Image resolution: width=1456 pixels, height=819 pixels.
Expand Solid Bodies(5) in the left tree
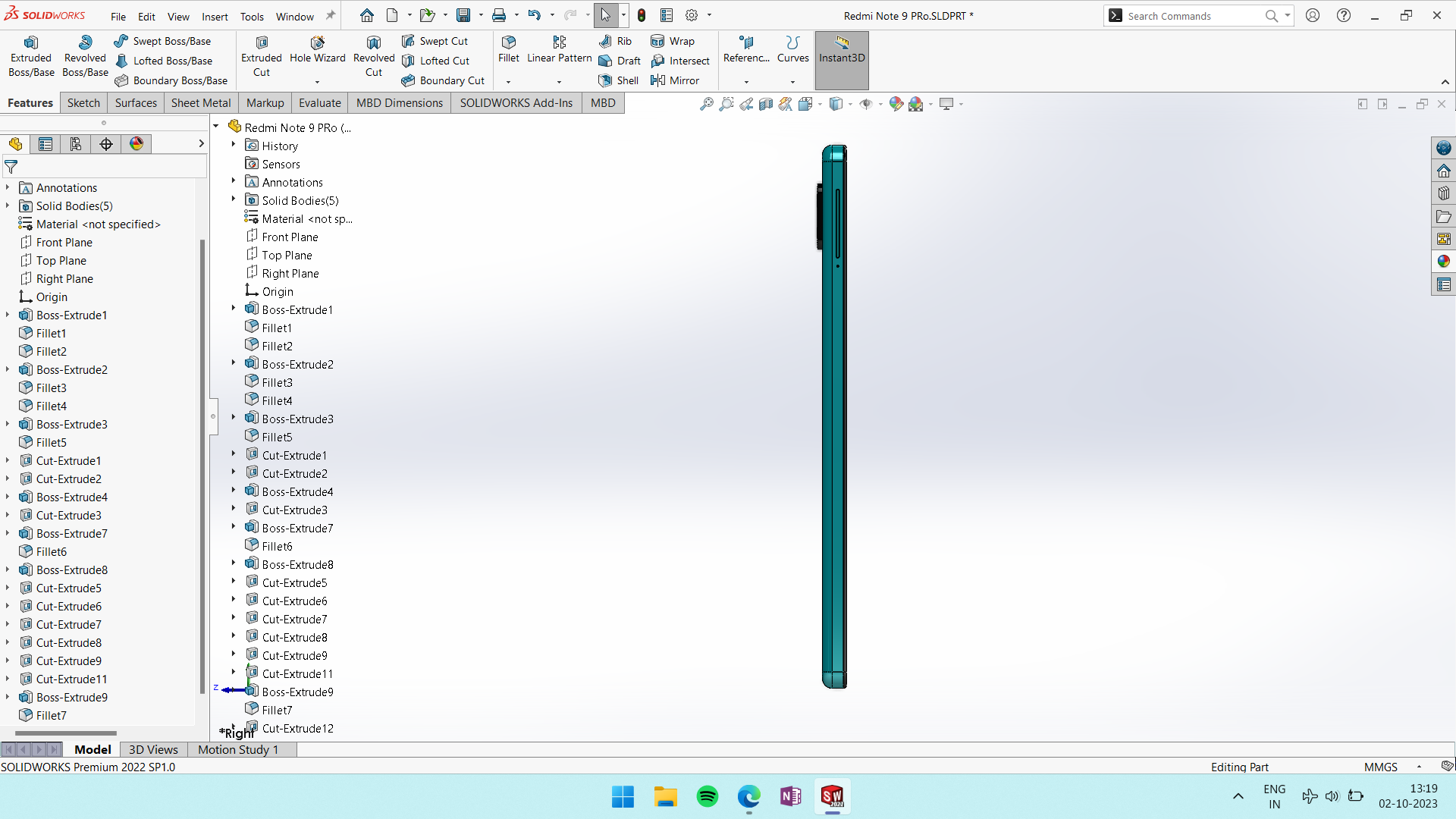click(x=8, y=206)
